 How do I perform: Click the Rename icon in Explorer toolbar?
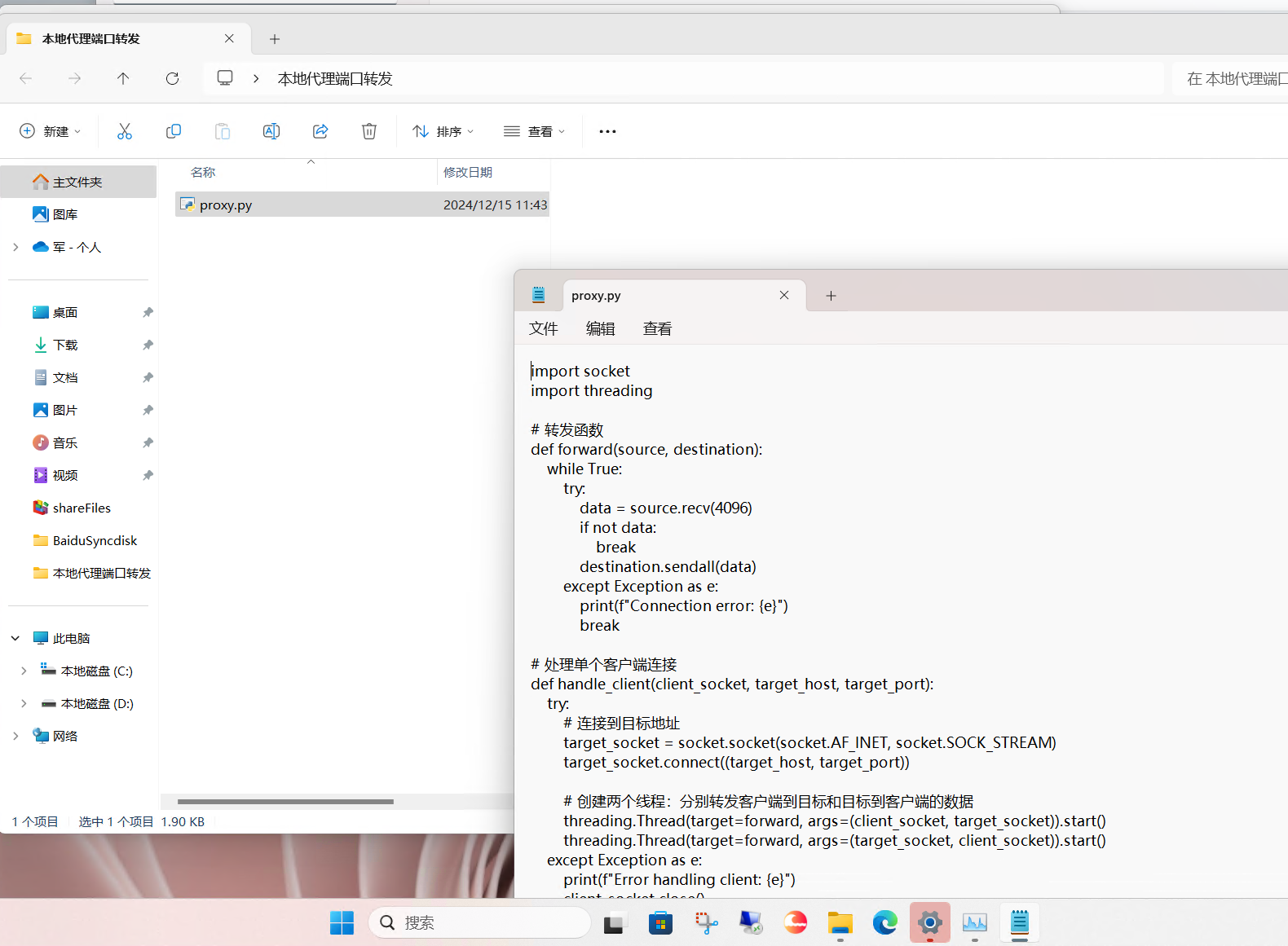pyautogui.click(x=271, y=131)
